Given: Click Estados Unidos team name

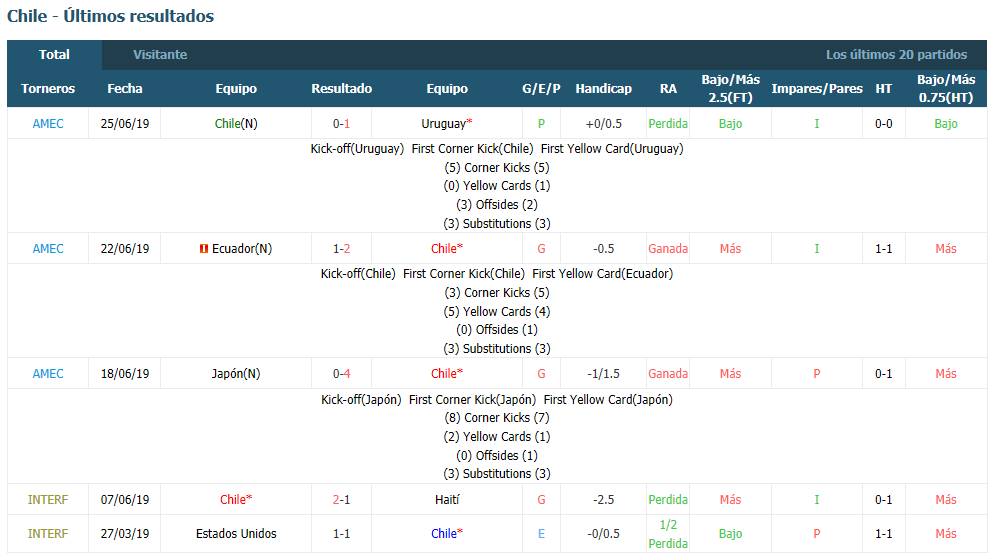Looking at the screenshot, I should point(236,534).
